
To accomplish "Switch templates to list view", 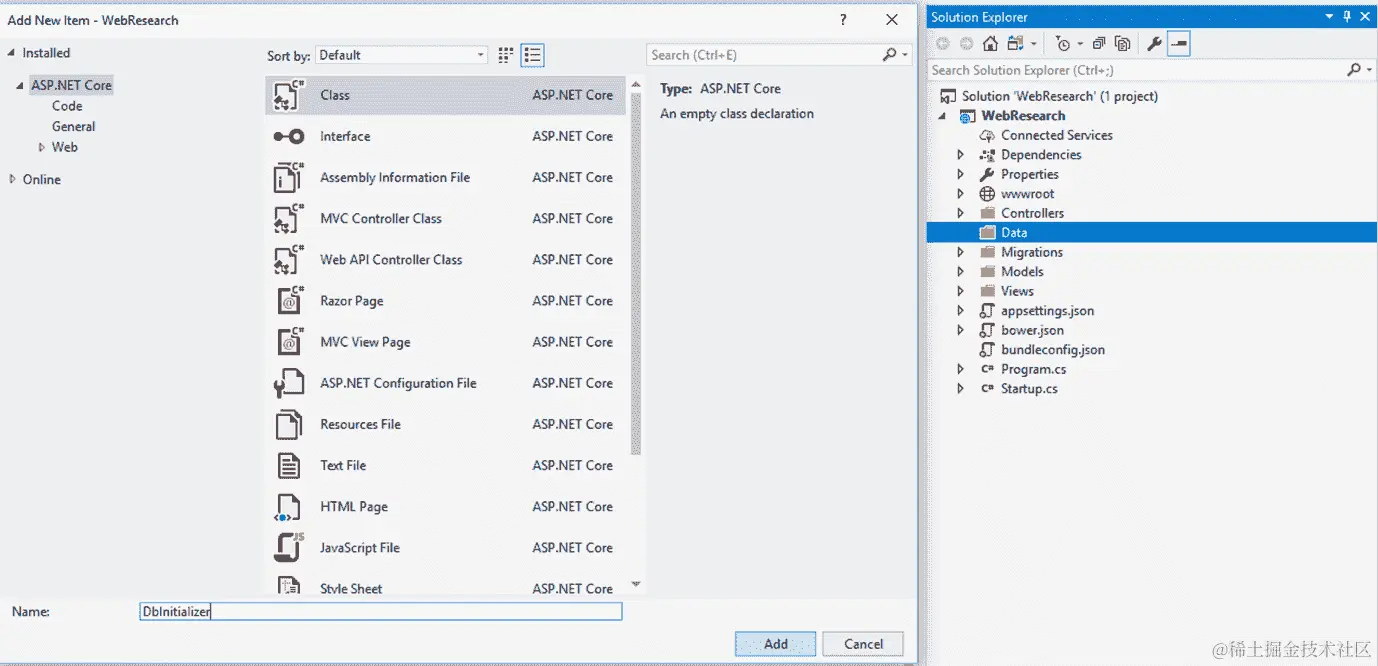I will (533, 55).
